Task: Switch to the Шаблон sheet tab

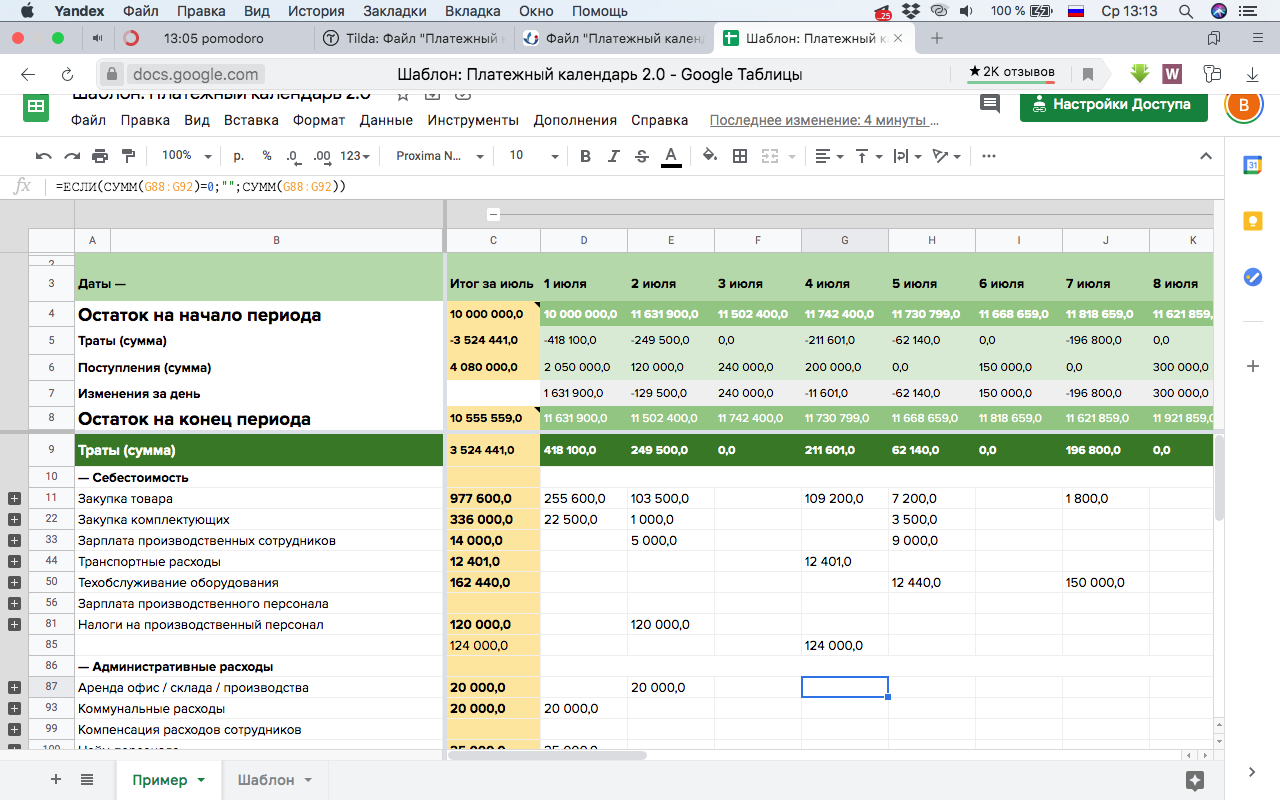Action: 266,780
